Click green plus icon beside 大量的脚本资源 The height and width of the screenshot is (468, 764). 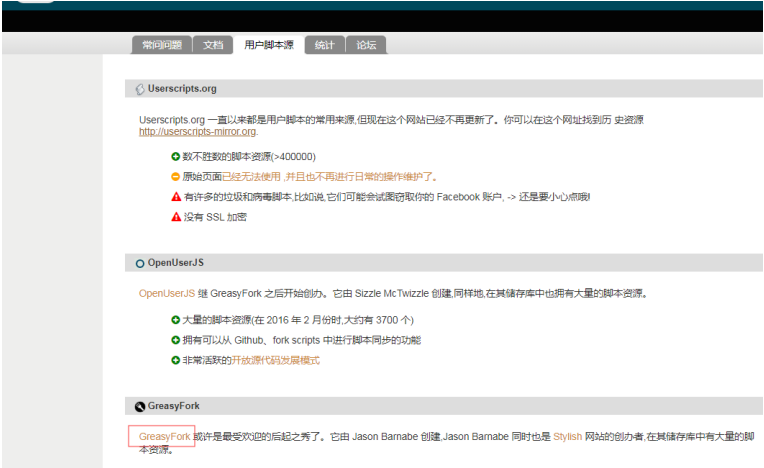(x=175, y=320)
